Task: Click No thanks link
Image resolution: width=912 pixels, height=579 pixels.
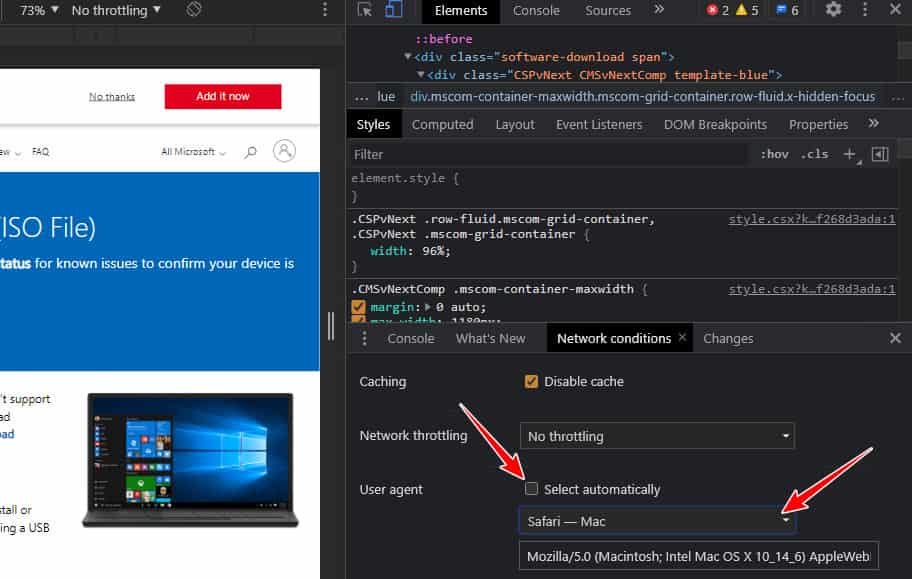Action: 112,97
